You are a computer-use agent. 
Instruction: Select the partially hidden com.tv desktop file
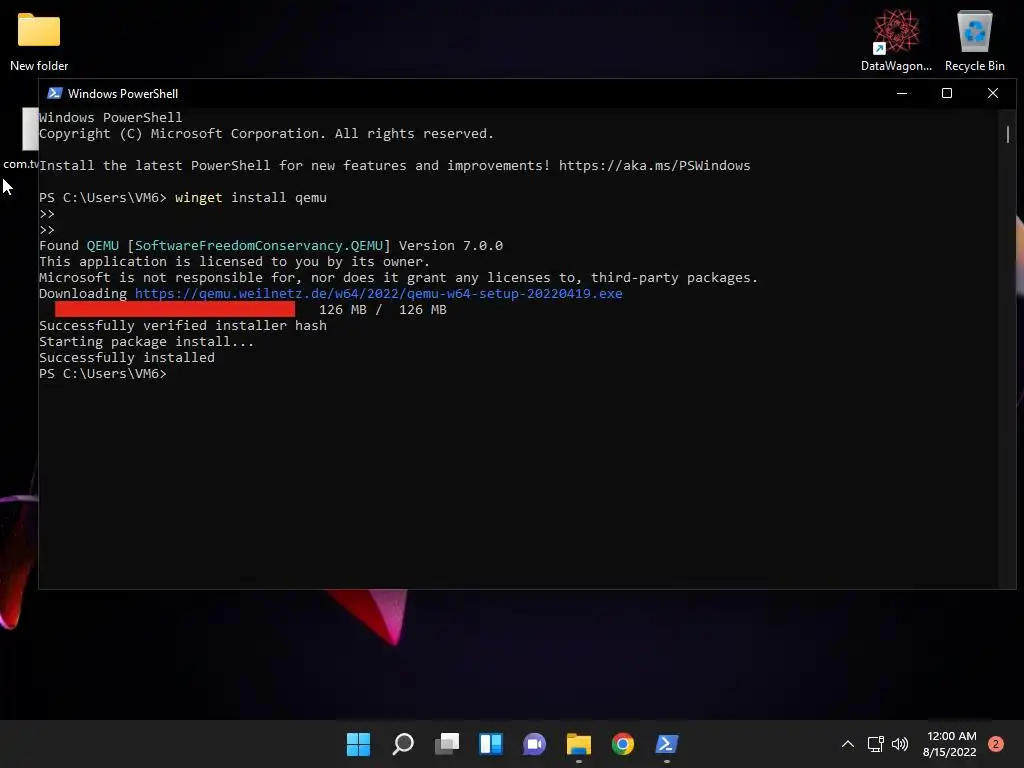click(x=21, y=138)
